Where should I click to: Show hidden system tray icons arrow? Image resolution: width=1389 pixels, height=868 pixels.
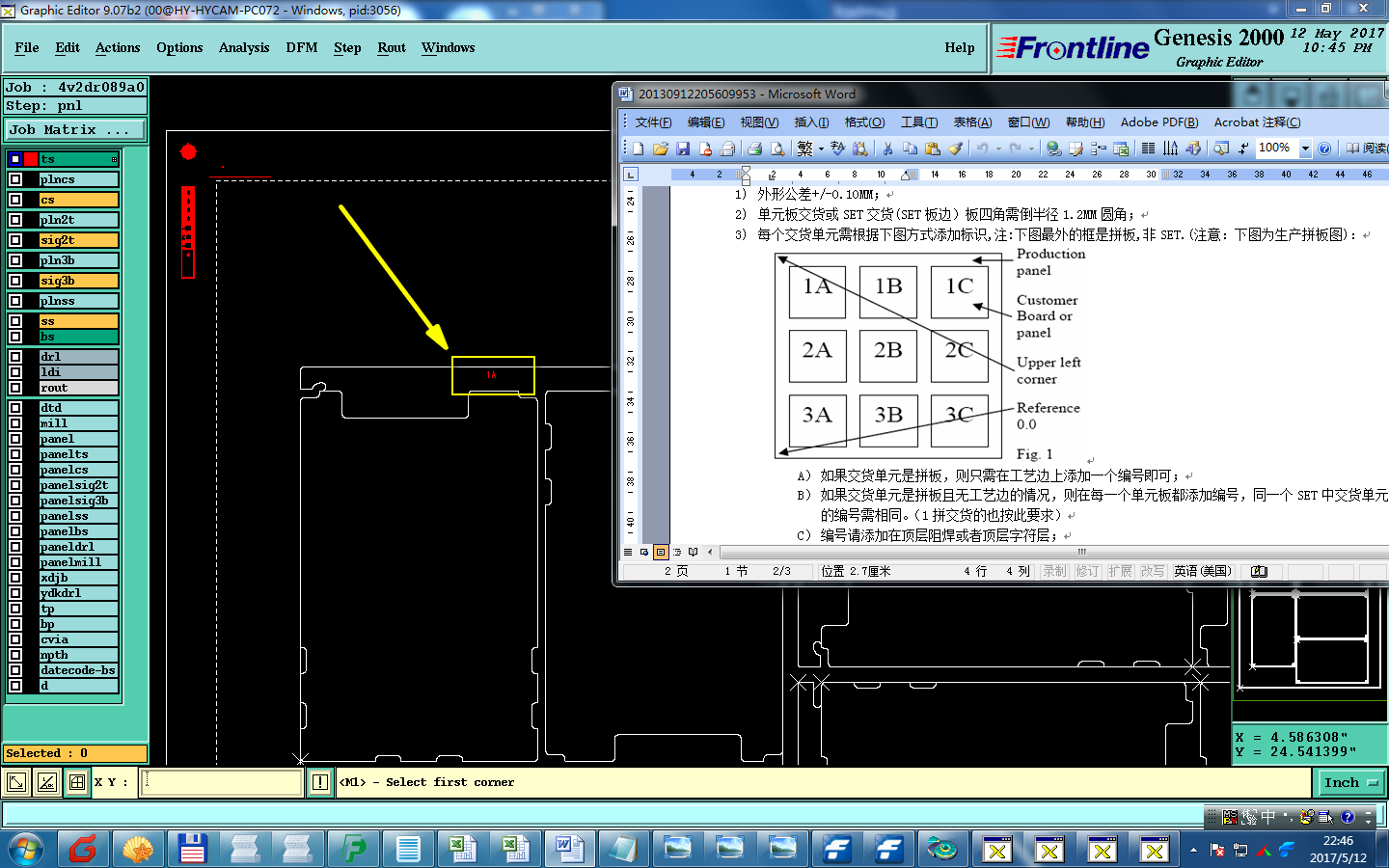coord(1193,850)
